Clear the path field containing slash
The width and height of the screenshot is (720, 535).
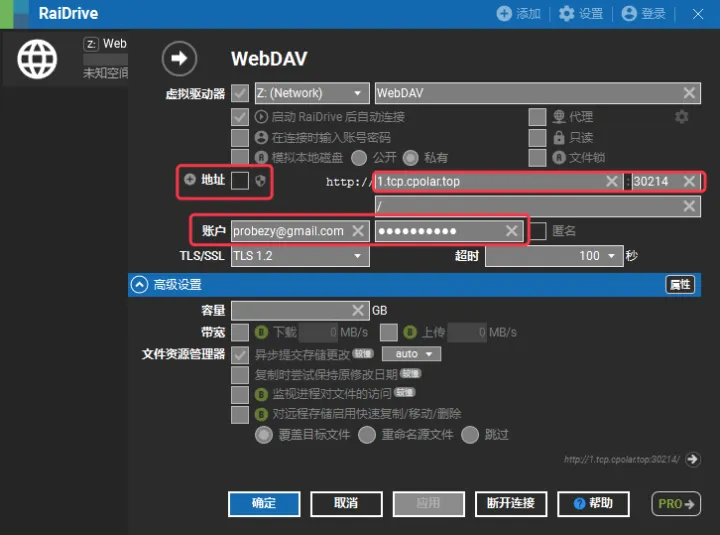689,206
